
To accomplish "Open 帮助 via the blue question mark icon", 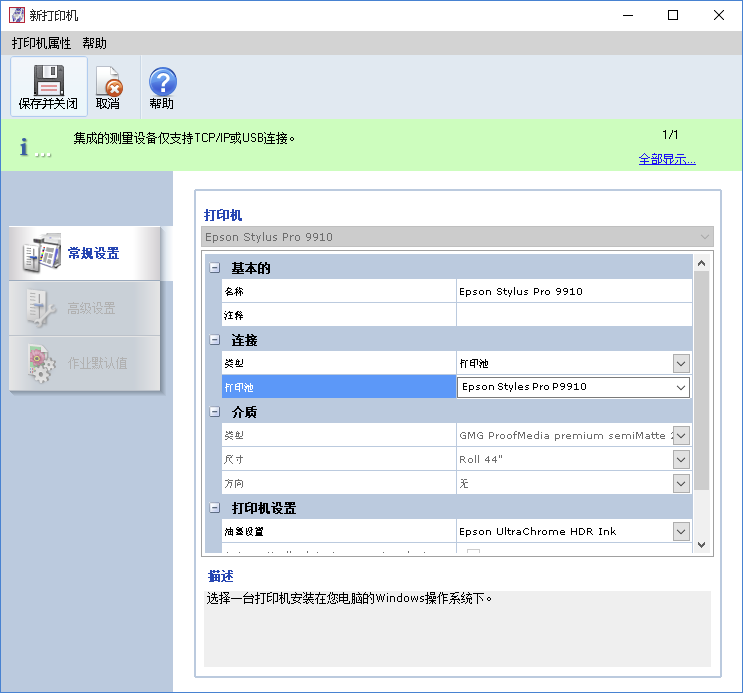I will [162, 81].
